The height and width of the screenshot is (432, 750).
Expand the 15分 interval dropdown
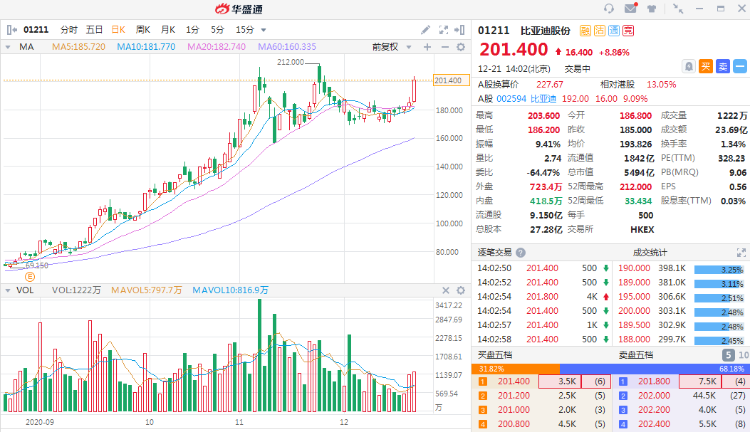(247, 30)
